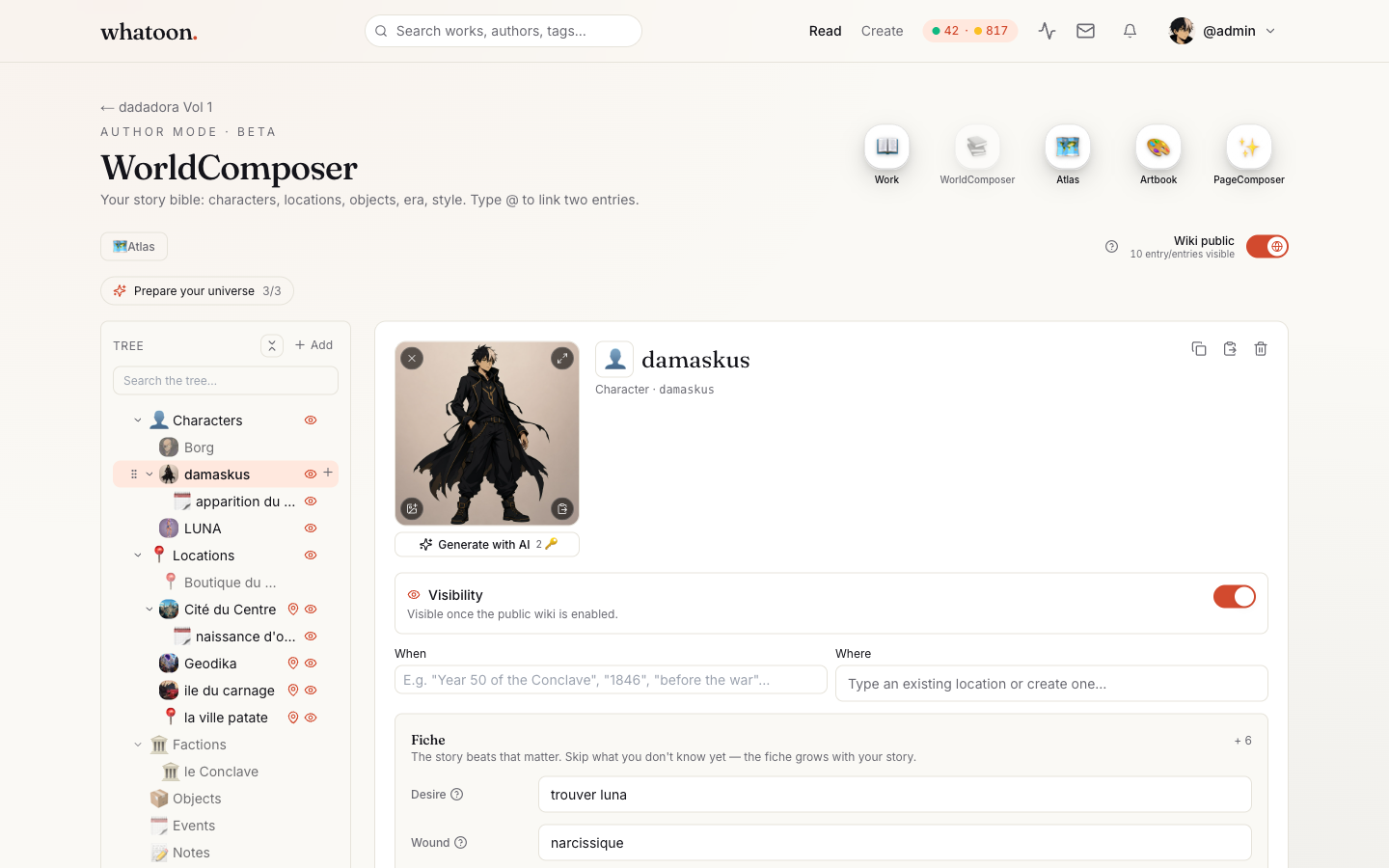Toggle eye visibility for Characters folder
This screenshot has width=1389, height=868.
click(311, 420)
